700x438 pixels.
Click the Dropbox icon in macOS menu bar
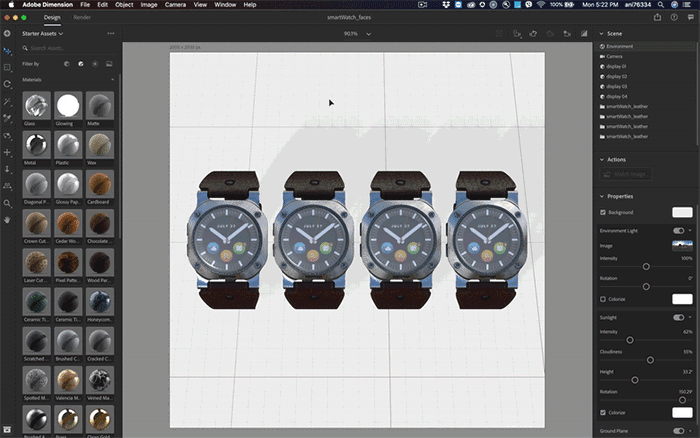(446, 4)
